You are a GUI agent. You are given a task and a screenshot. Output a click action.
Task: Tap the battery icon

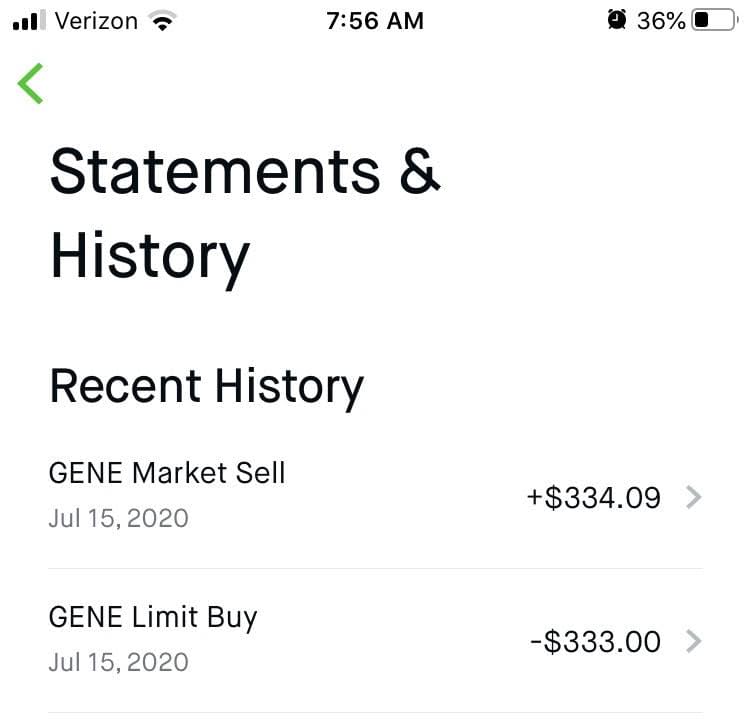(x=713, y=20)
